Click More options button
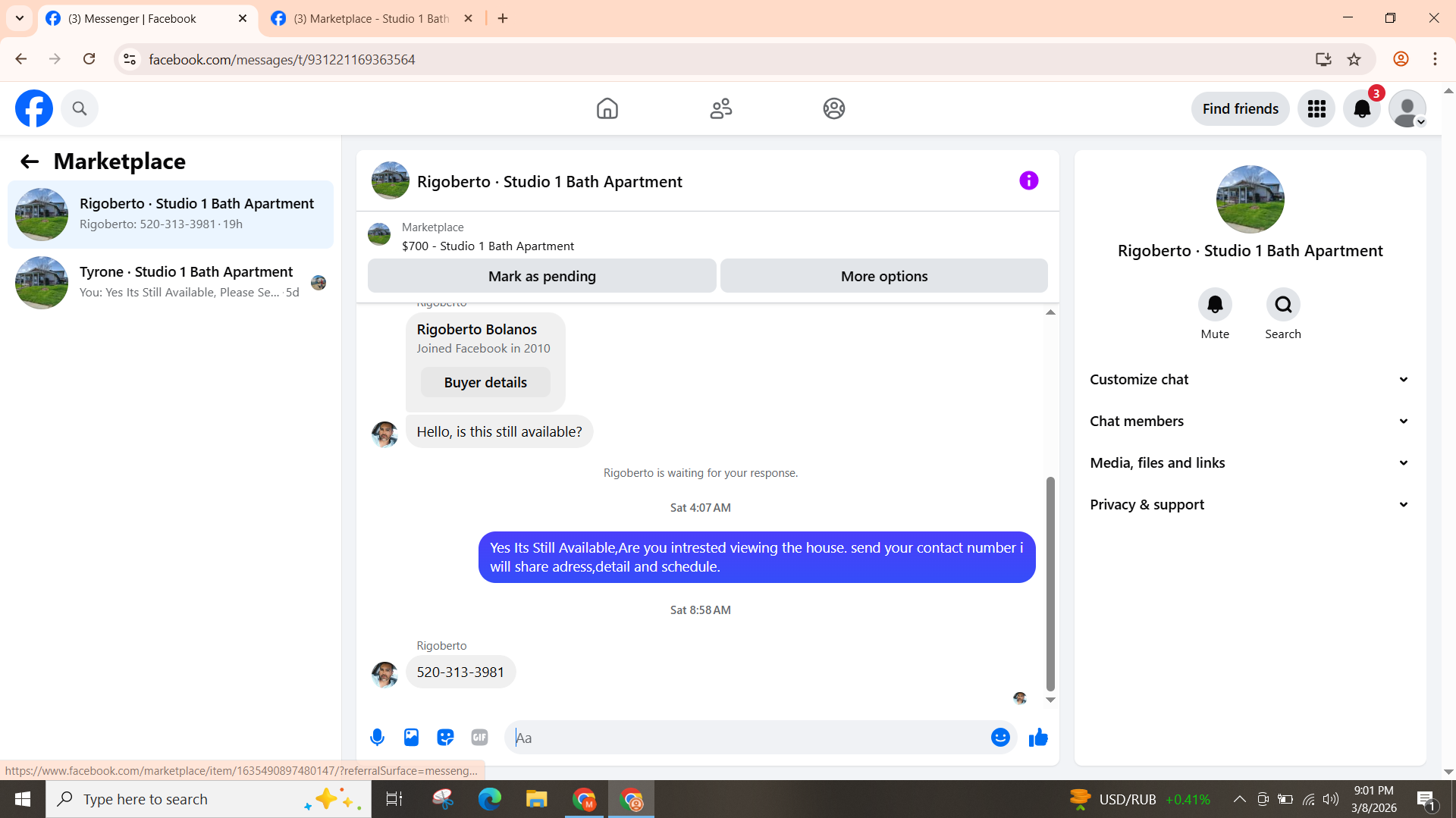The width and height of the screenshot is (1456, 818). pos(884,276)
